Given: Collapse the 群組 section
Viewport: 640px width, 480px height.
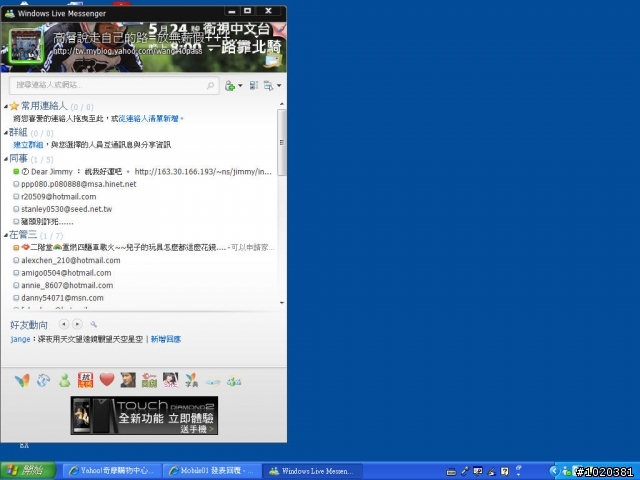Looking at the screenshot, I should pos(6,133).
